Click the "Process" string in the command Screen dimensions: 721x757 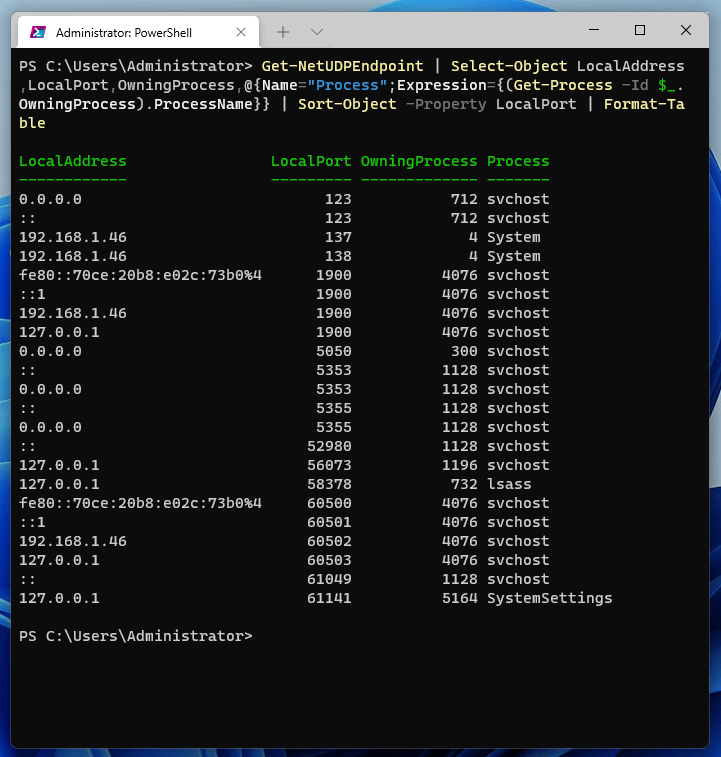(347, 85)
